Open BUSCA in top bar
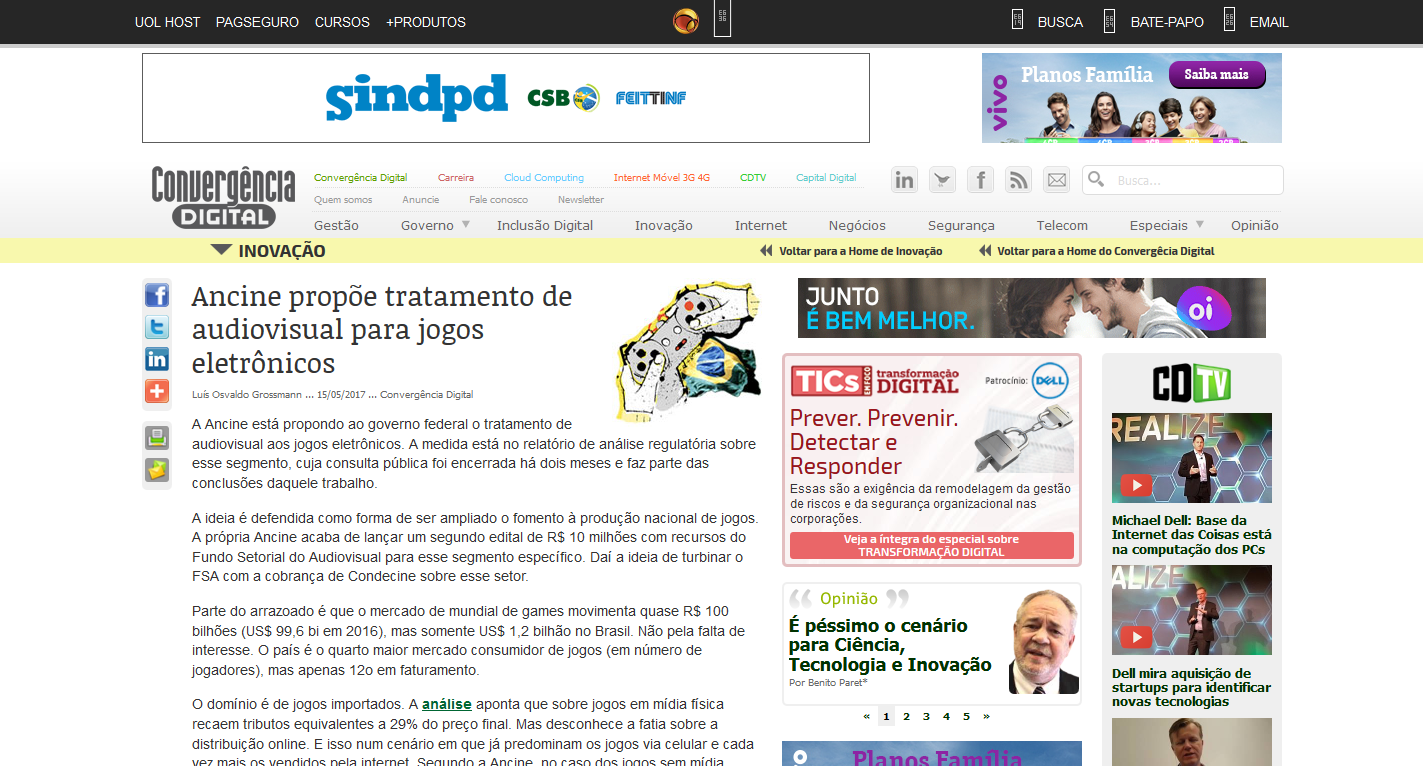The width and height of the screenshot is (1423, 766). point(1060,22)
